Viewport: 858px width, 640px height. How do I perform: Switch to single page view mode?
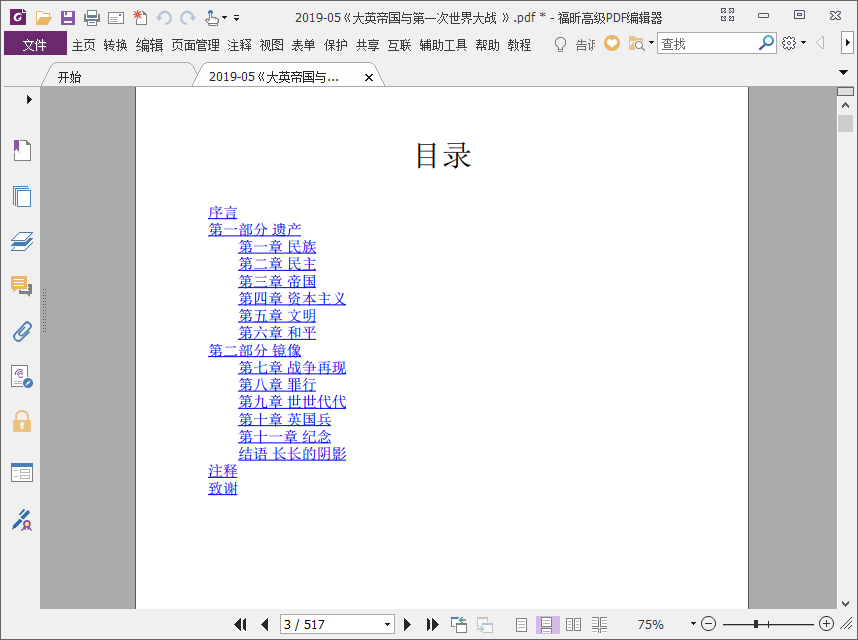521,624
